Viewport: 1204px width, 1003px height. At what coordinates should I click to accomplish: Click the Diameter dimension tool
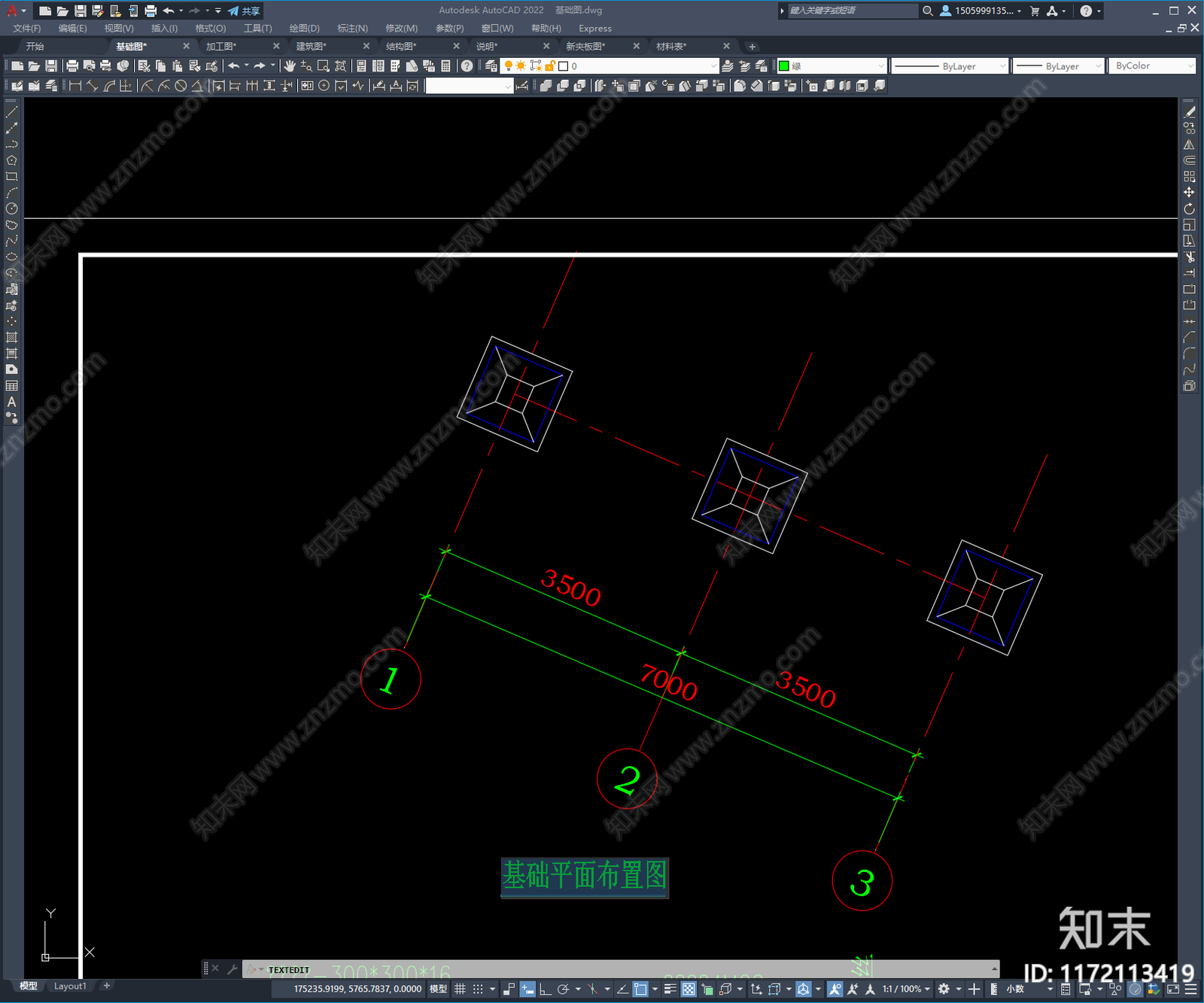point(181,86)
